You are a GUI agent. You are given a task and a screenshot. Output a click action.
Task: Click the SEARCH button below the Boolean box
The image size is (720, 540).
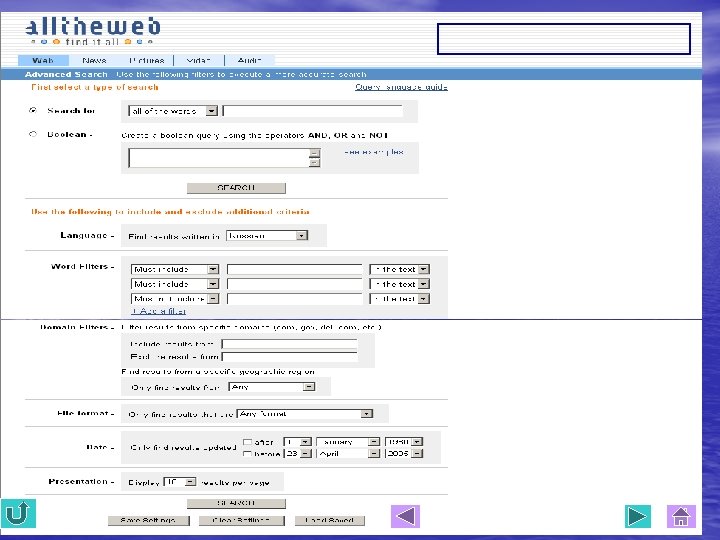236,188
